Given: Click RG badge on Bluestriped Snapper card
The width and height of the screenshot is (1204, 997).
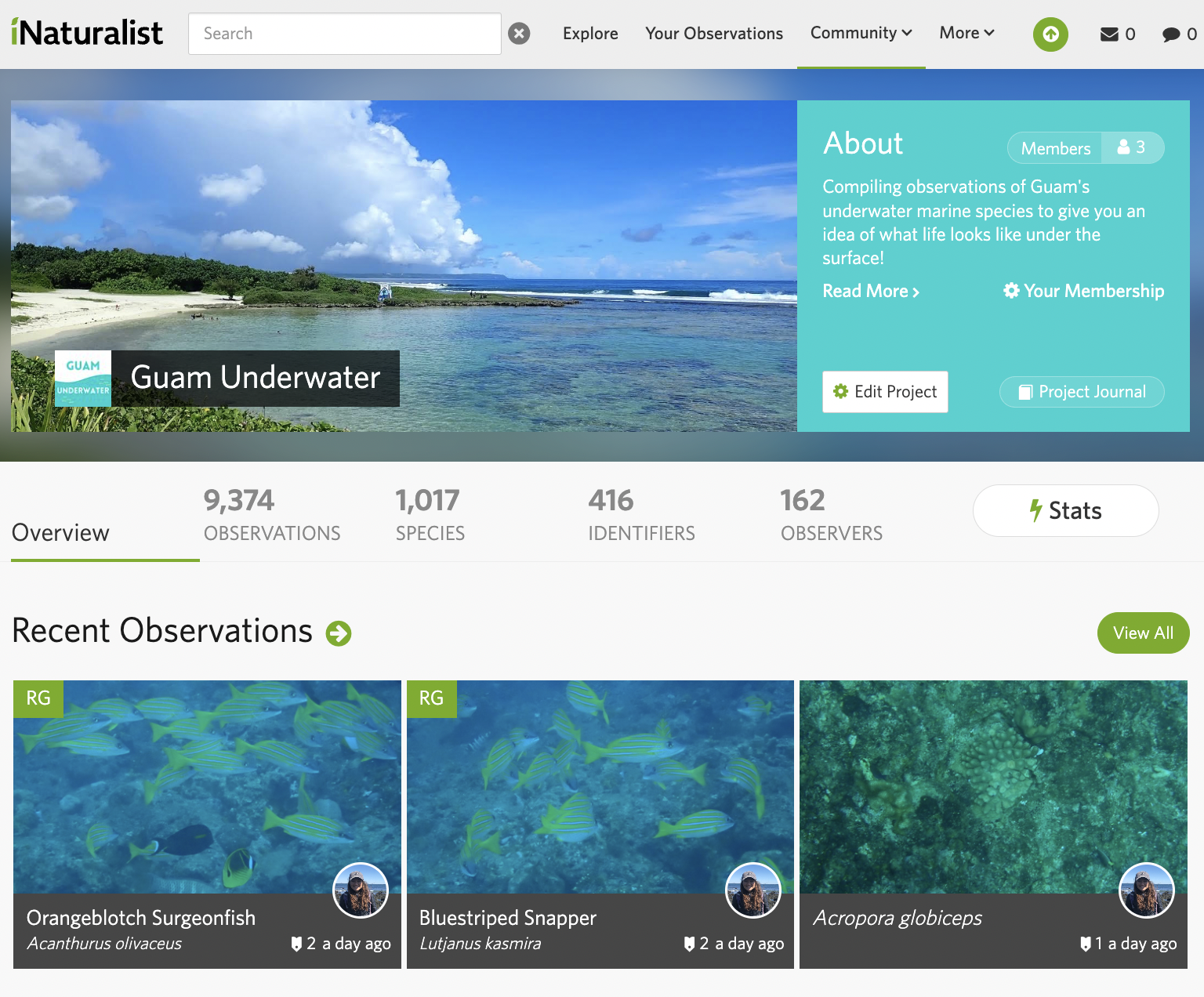Looking at the screenshot, I should click(432, 698).
